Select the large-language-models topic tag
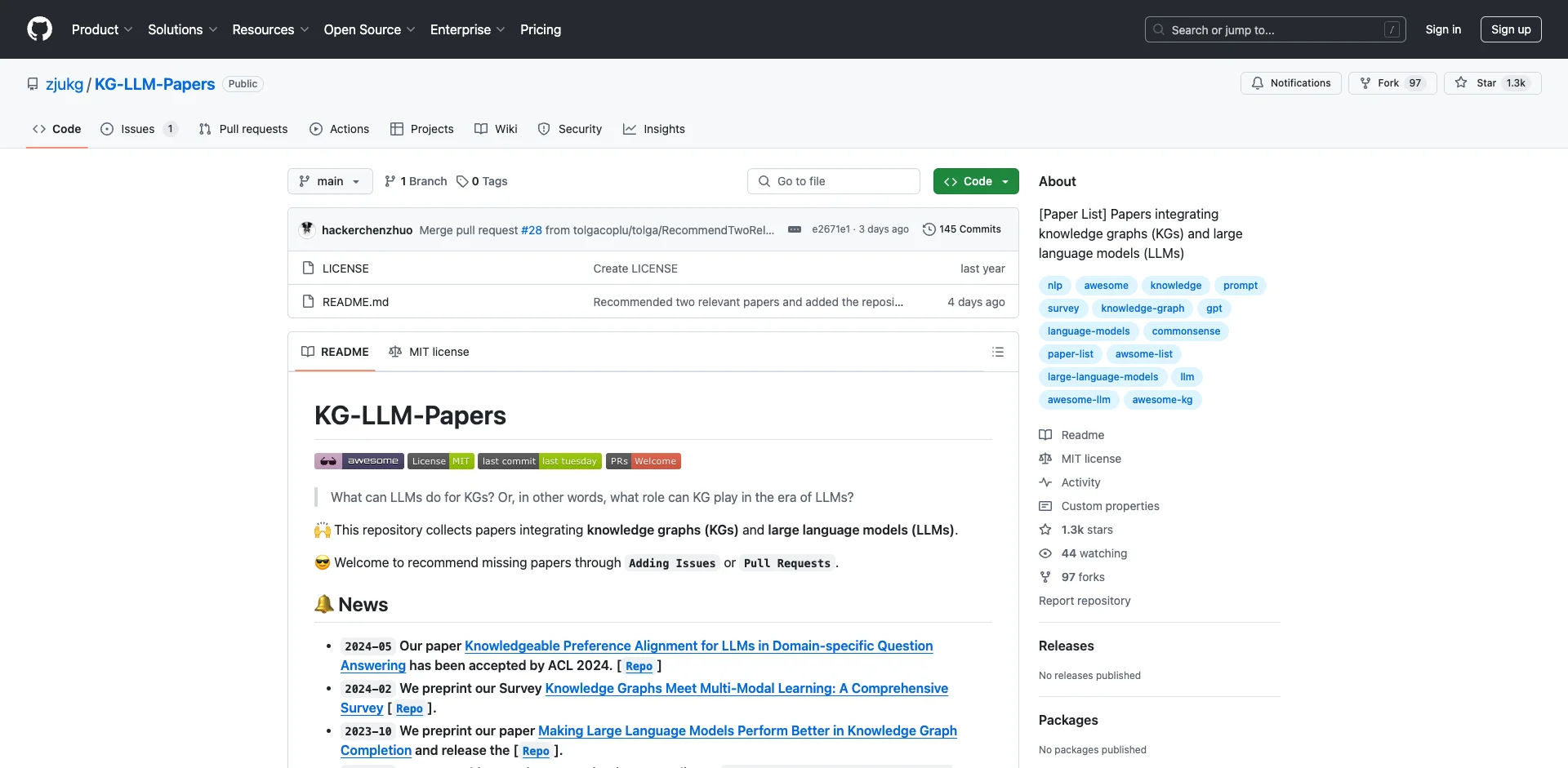Screen dimensions: 1568x768 pyautogui.click(x=1102, y=377)
